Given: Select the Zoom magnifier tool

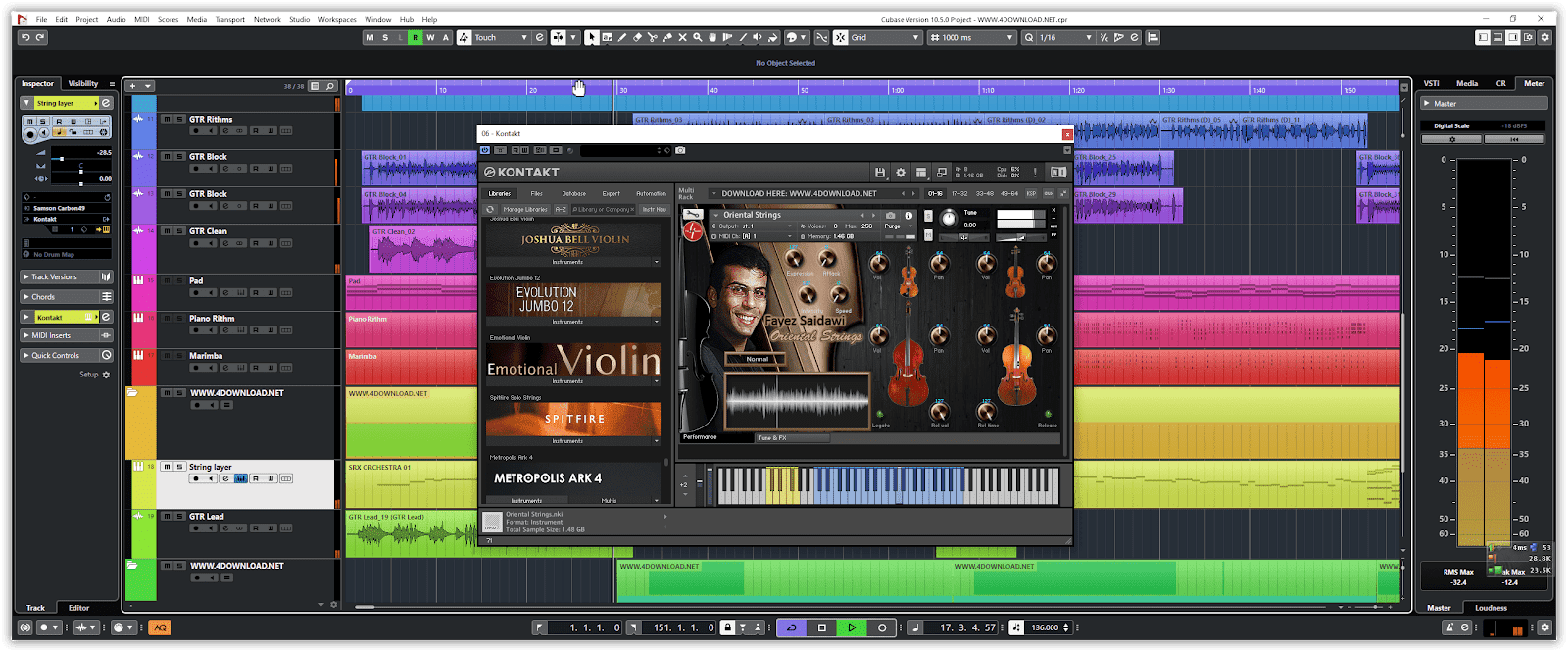Looking at the screenshot, I should point(697,37).
